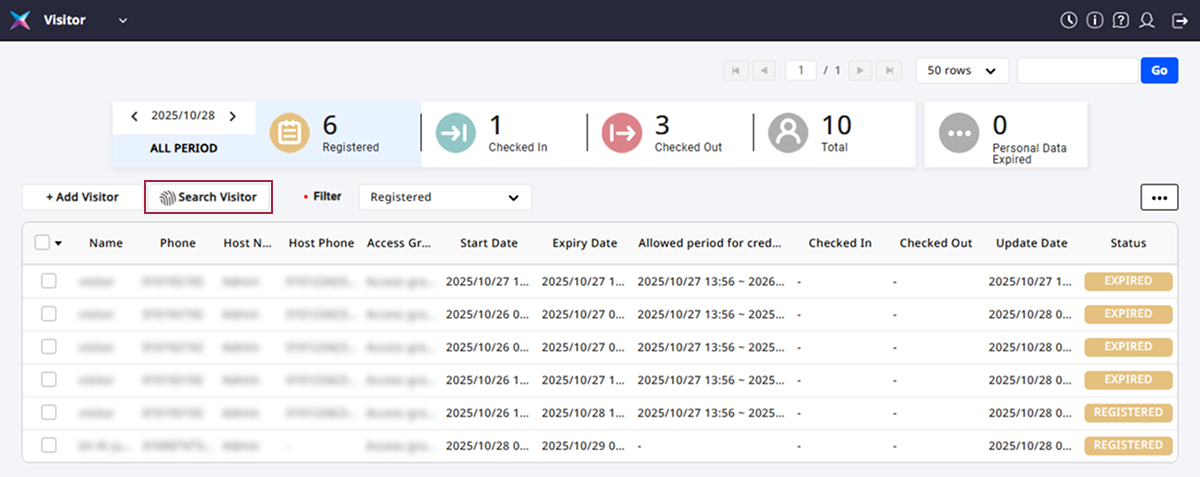Click the search input field beside Go
Image resolution: width=1200 pixels, height=477 pixels.
(x=1078, y=71)
